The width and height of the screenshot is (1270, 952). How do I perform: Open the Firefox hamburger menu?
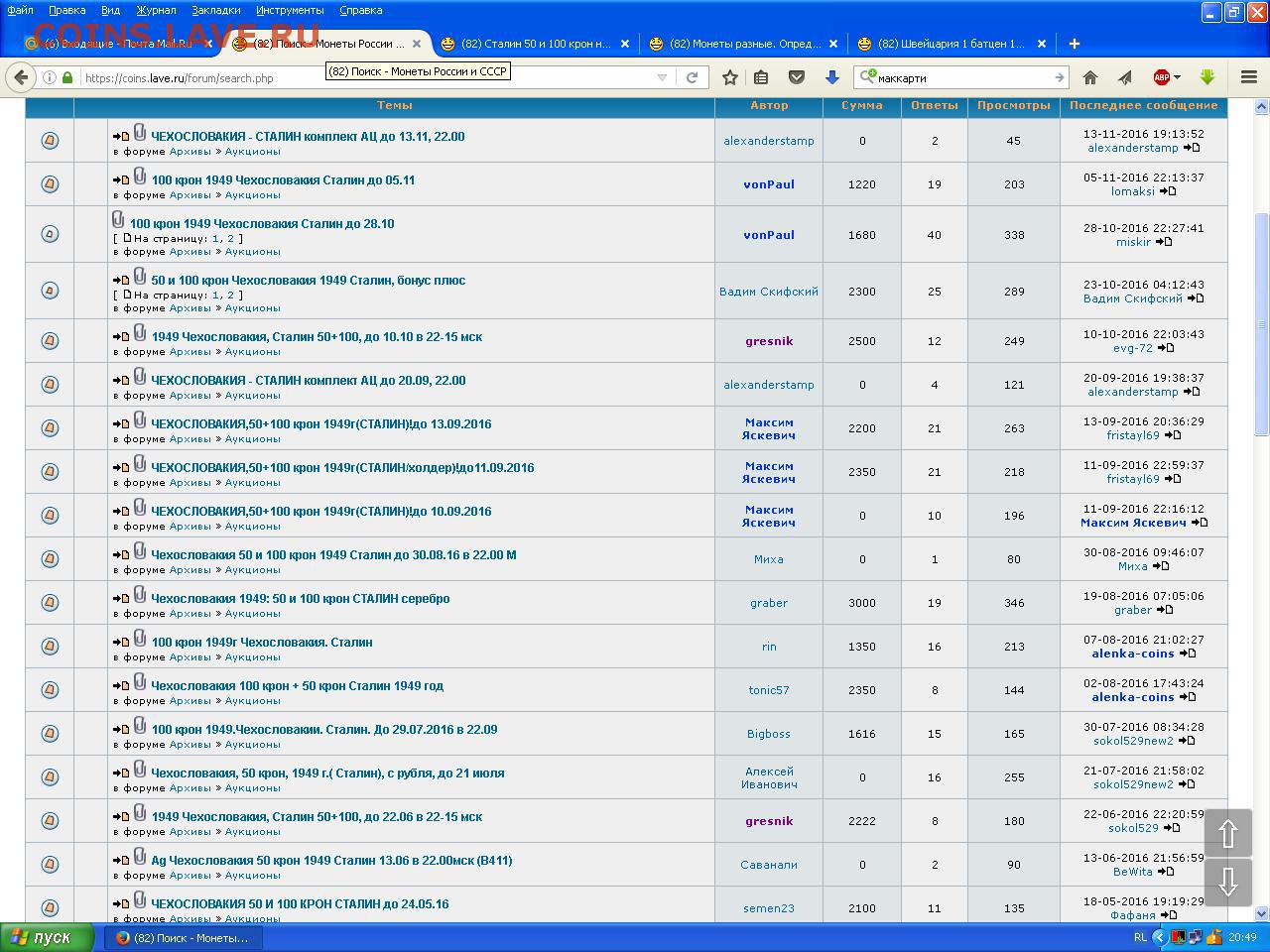(x=1249, y=77)
